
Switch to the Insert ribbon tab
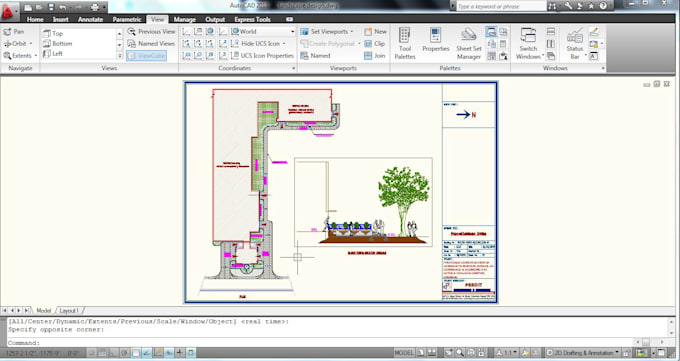[x=61, y=19]
